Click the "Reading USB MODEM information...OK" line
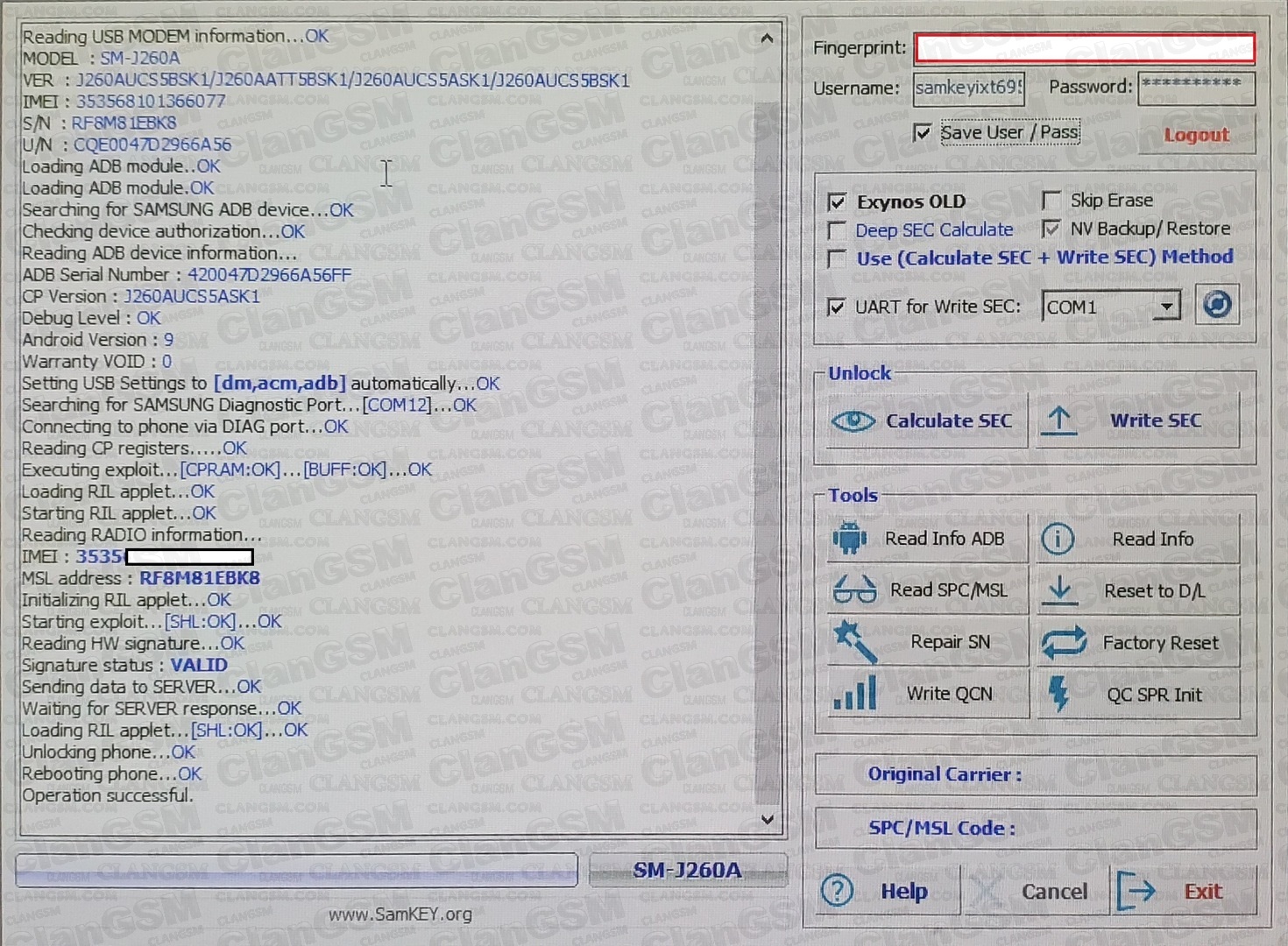 click(x=175, y=36)
